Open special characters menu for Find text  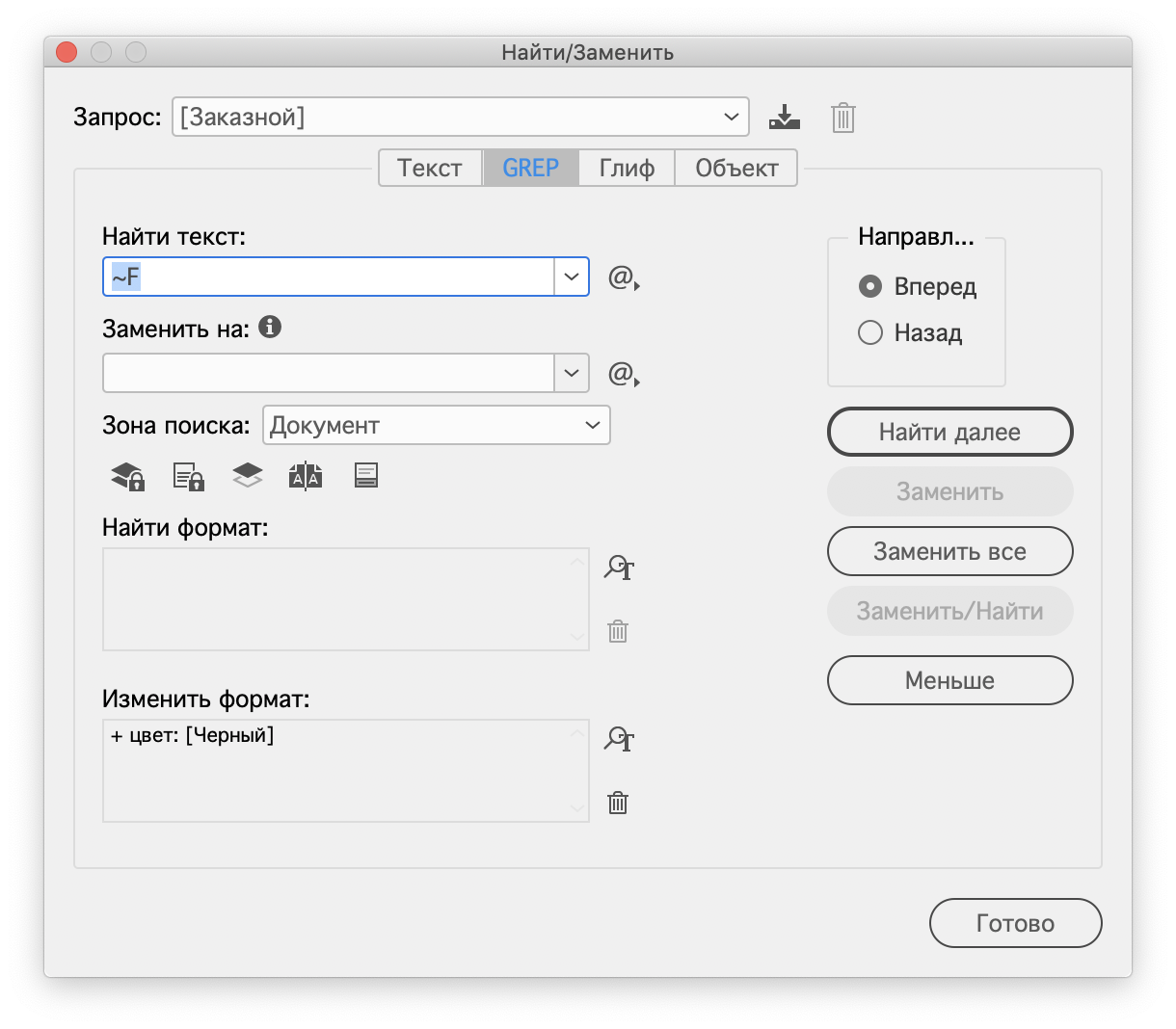pos(624,277)
